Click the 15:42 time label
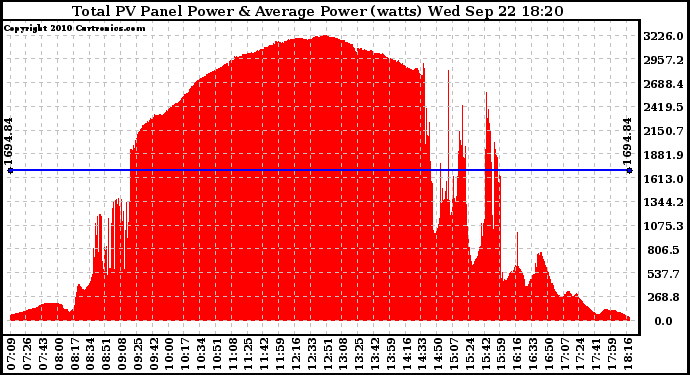Viewport: 690px width, 375px height. (x=484, y=355)
